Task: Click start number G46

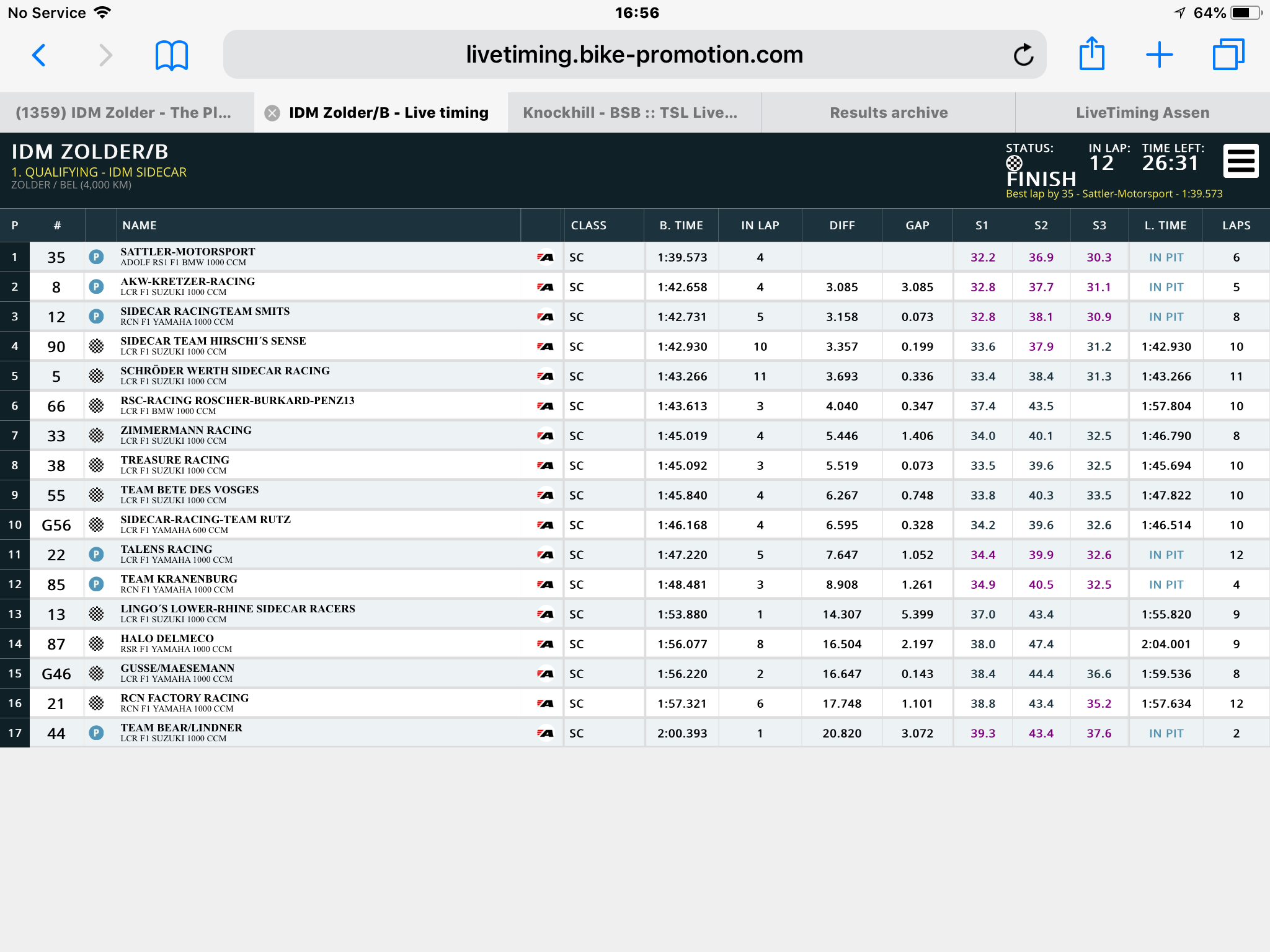Action: [56, 674]
